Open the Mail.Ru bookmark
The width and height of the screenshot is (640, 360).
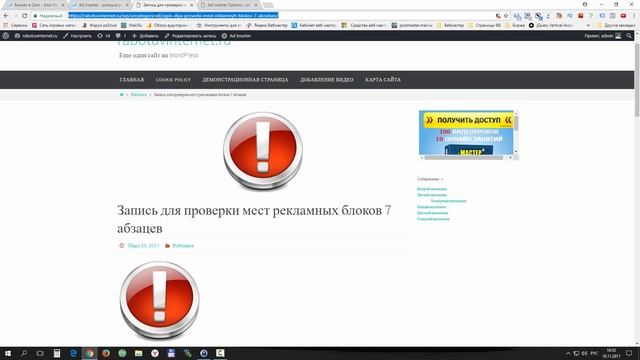[131, 25]
